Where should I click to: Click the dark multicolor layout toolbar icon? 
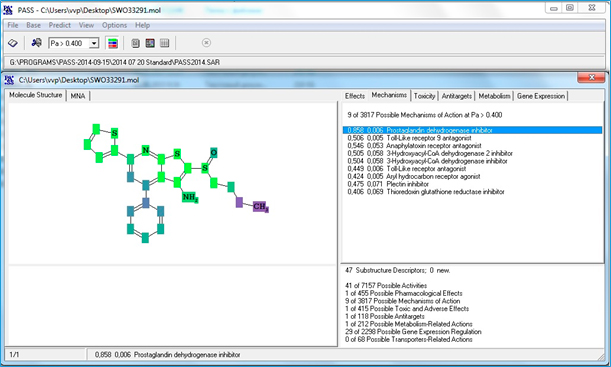pos(150,43)
